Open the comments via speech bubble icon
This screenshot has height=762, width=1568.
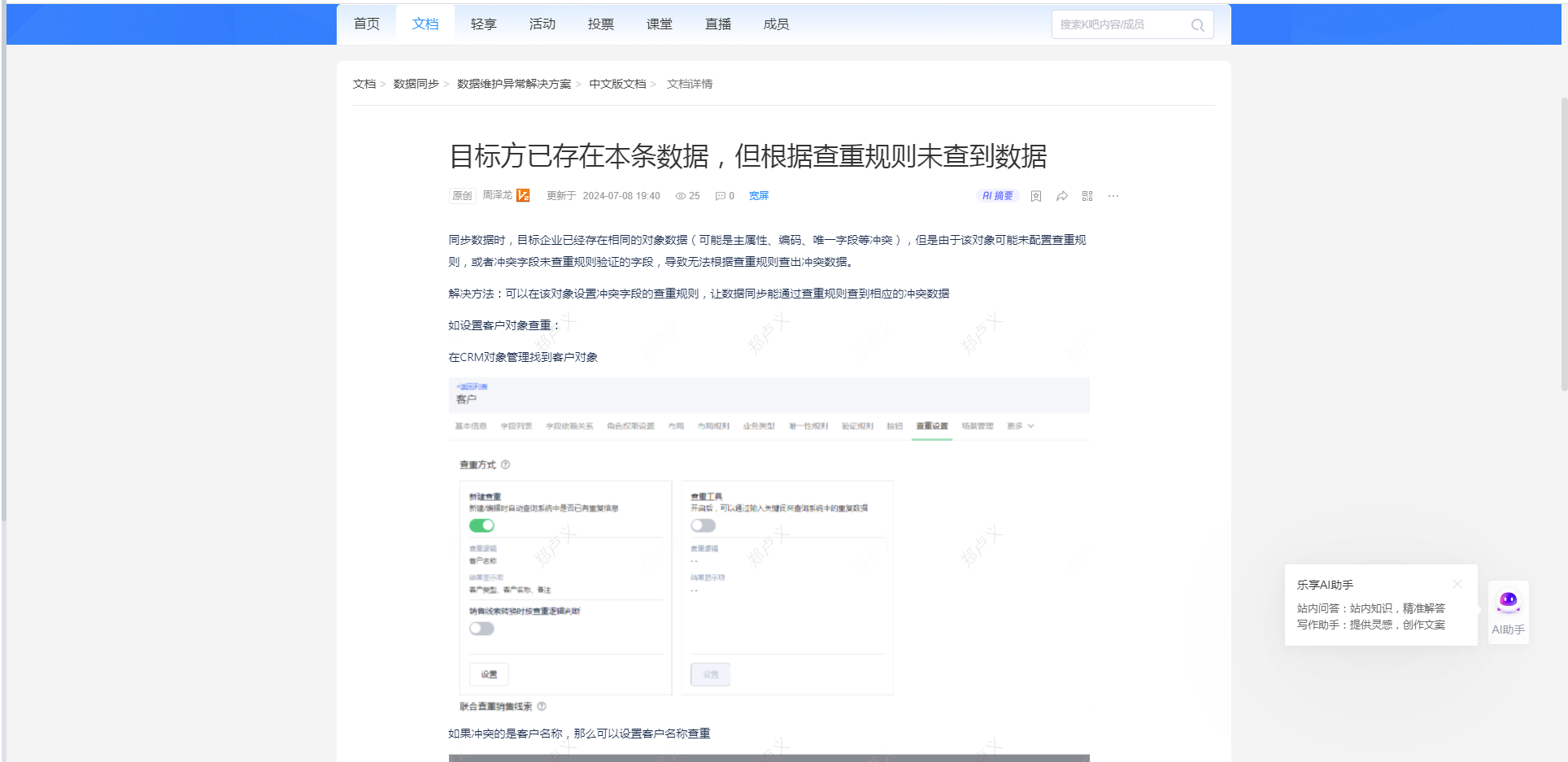(720, 196)
